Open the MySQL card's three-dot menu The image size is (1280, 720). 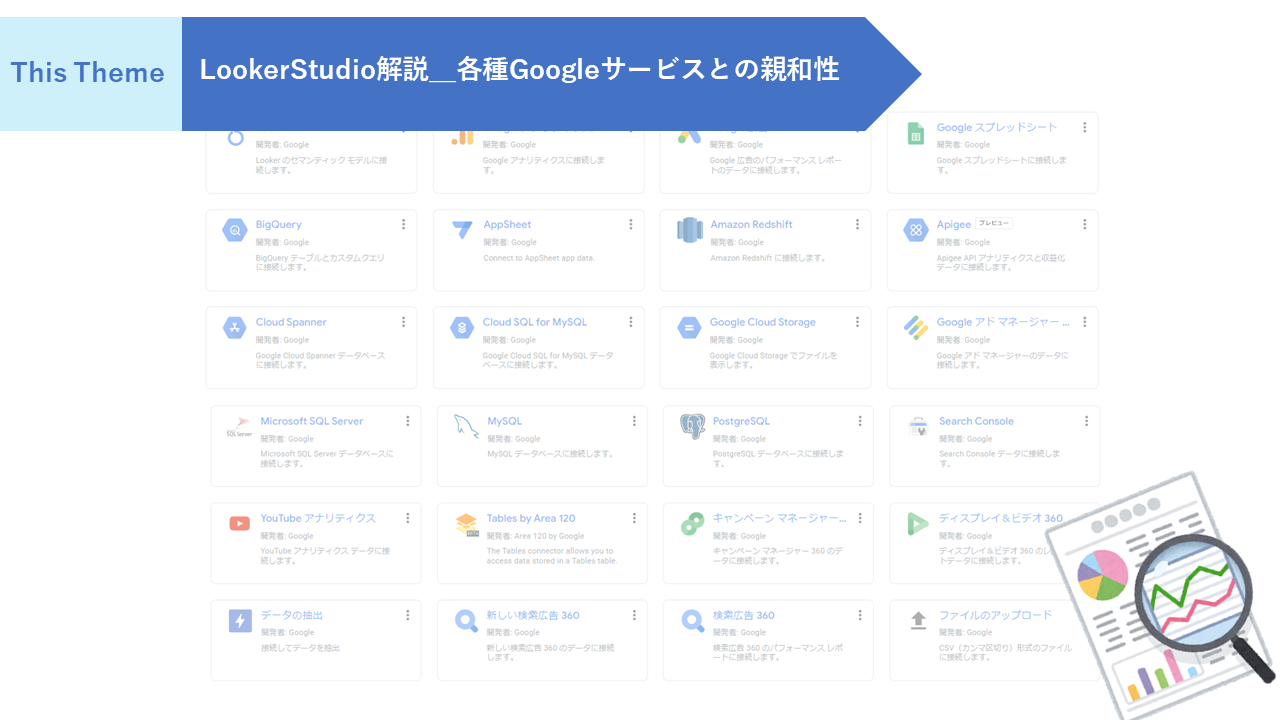pos(634,421)
